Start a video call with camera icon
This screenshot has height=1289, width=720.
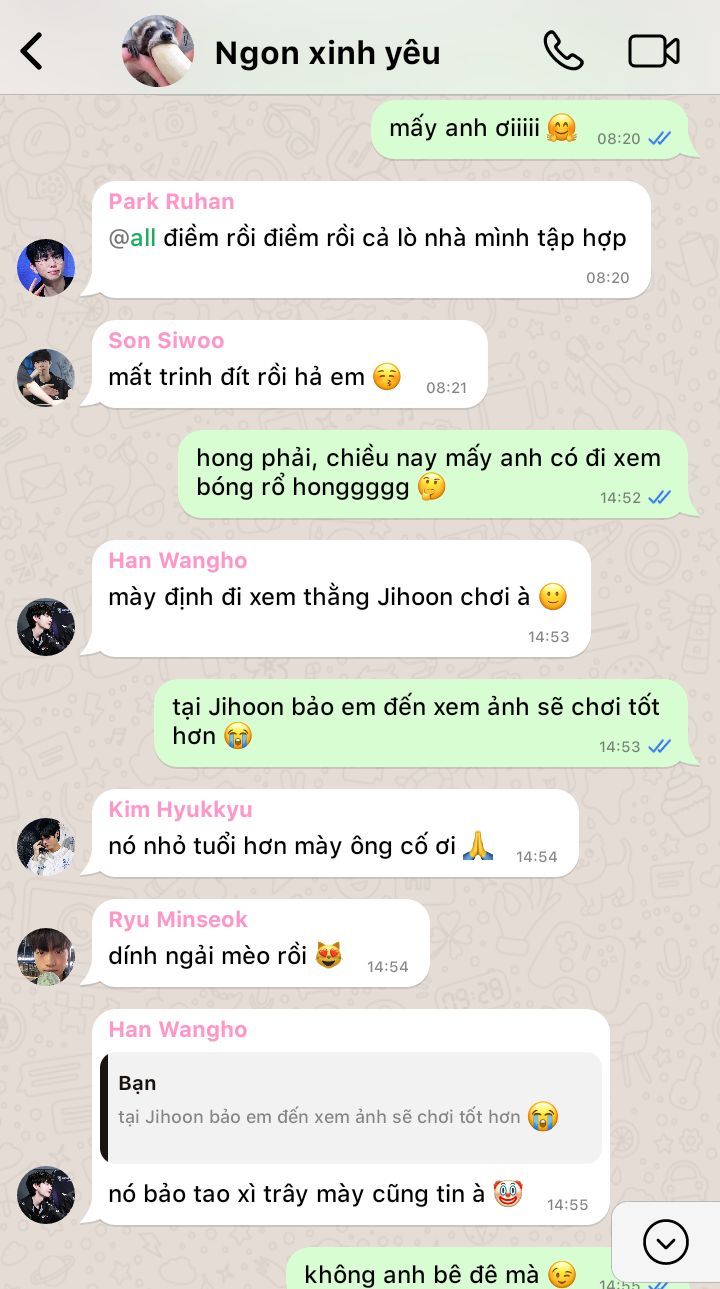pyautogui.click(x=654, y=51)
